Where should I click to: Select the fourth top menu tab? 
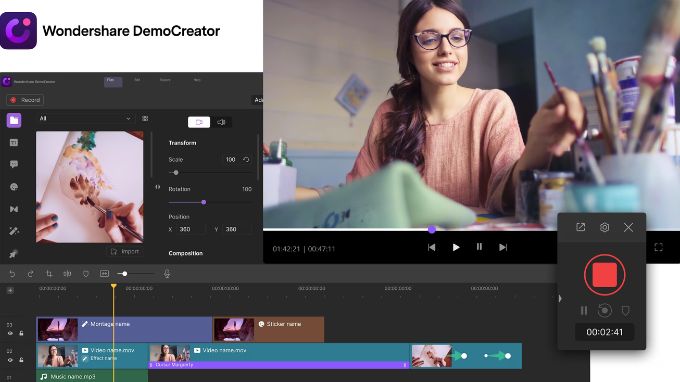tap(197, 80)
